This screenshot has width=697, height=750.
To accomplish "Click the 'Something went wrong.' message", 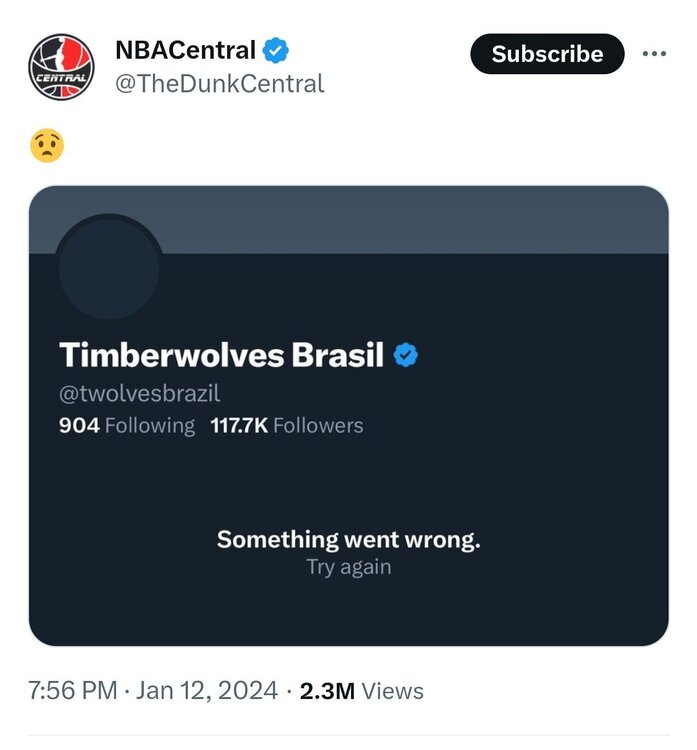I will [x=348, y=540].
